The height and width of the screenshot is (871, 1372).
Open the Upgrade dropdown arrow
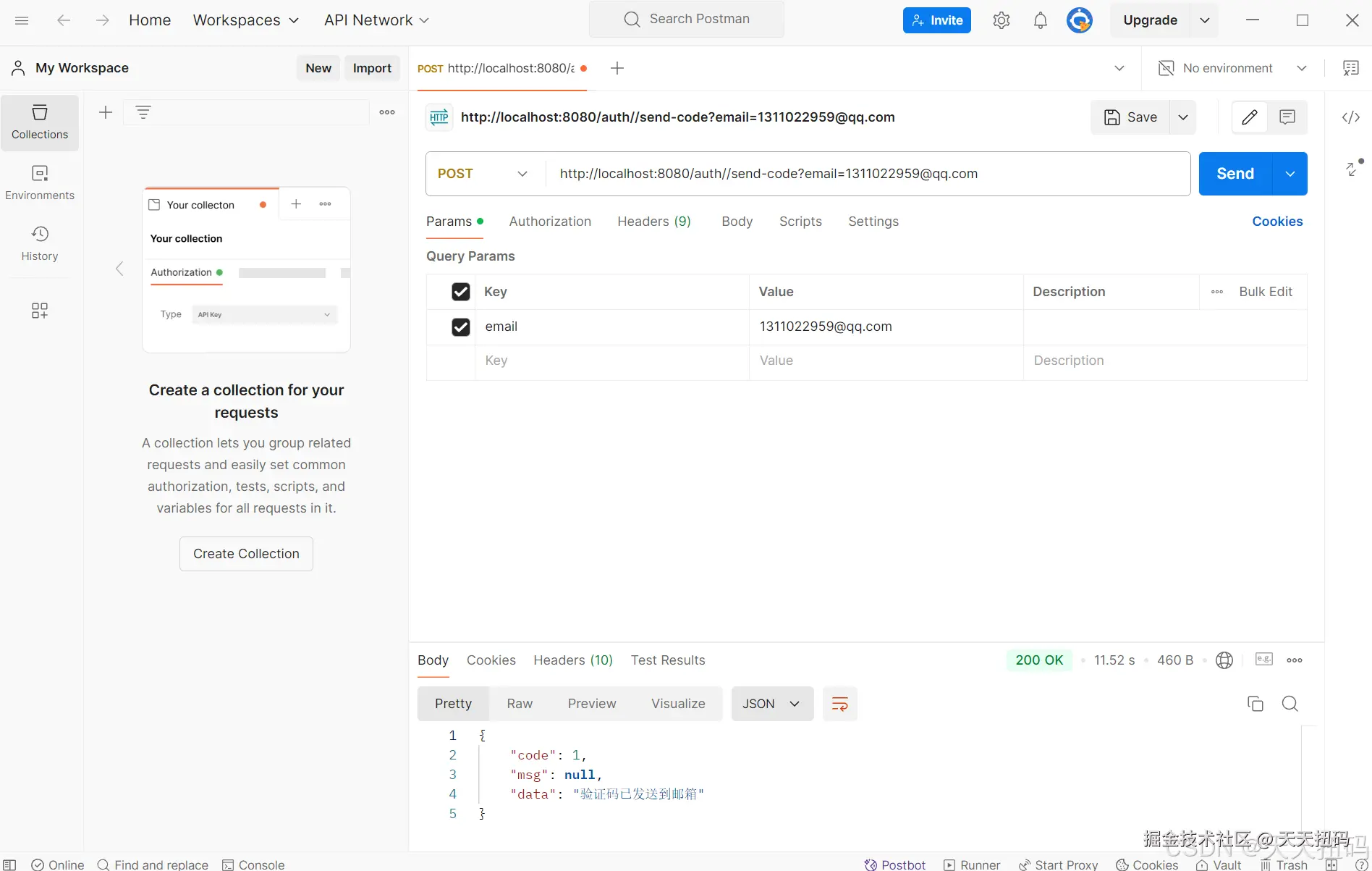(x=1205, y=20)
